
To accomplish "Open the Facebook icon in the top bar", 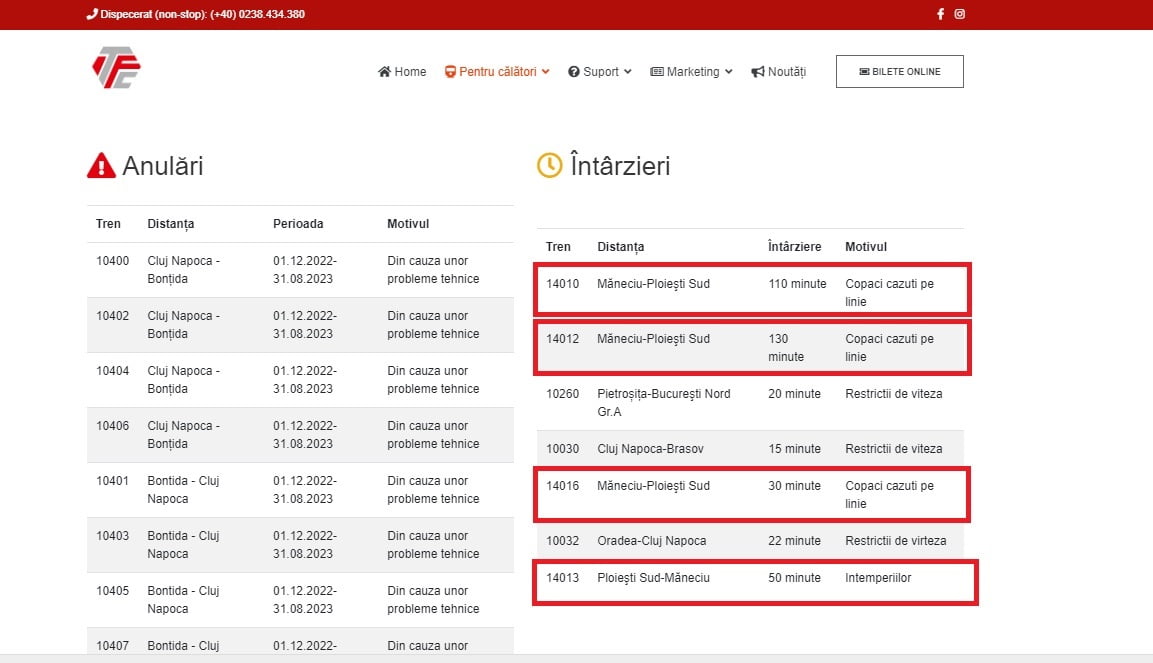I will (940, 14).
